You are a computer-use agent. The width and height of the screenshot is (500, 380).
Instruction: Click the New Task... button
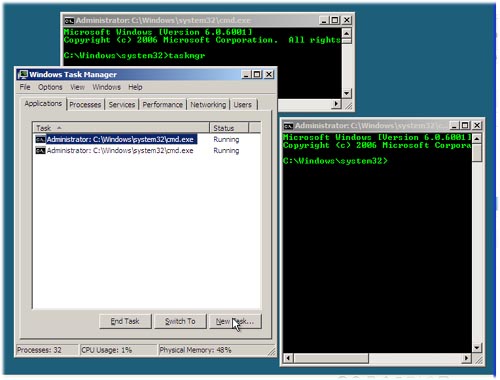click(x=235, y=321)
